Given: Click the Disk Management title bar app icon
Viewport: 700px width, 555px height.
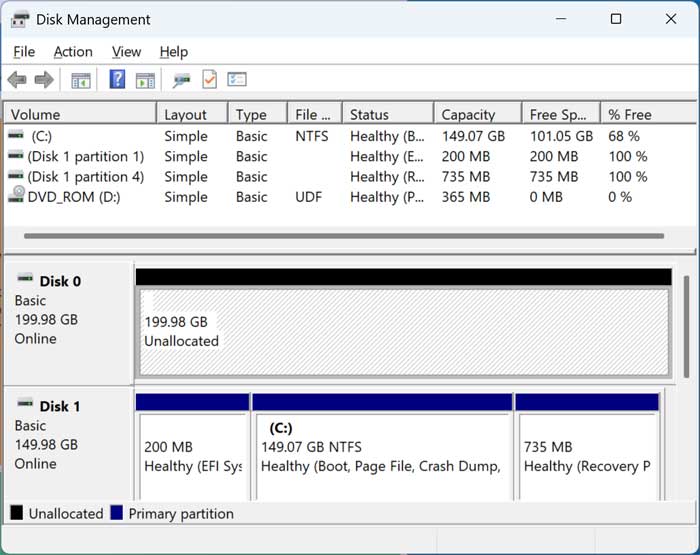Looking at the screenshot, I should click(20, 20).
